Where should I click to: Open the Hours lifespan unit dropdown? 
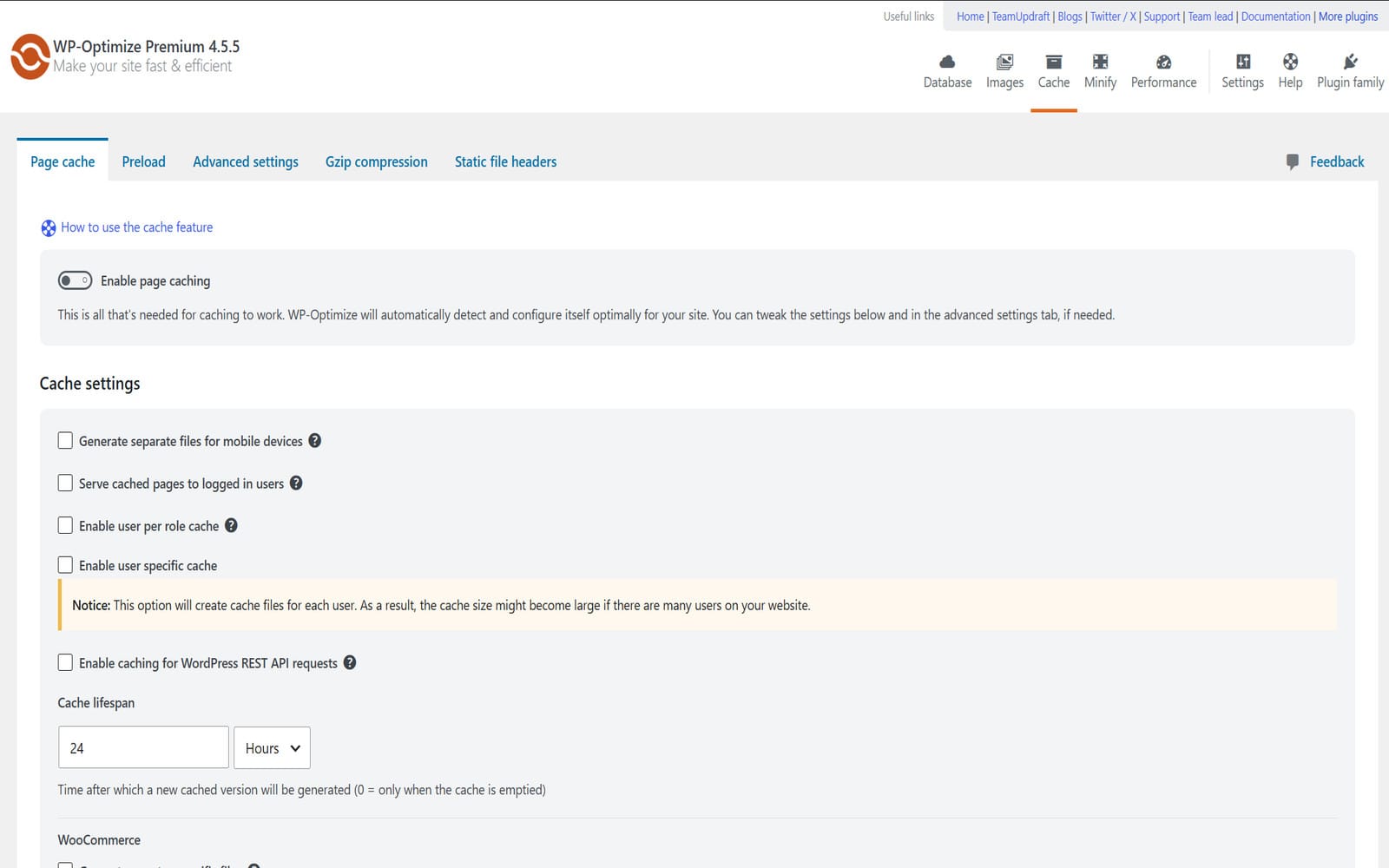point(272,747)
